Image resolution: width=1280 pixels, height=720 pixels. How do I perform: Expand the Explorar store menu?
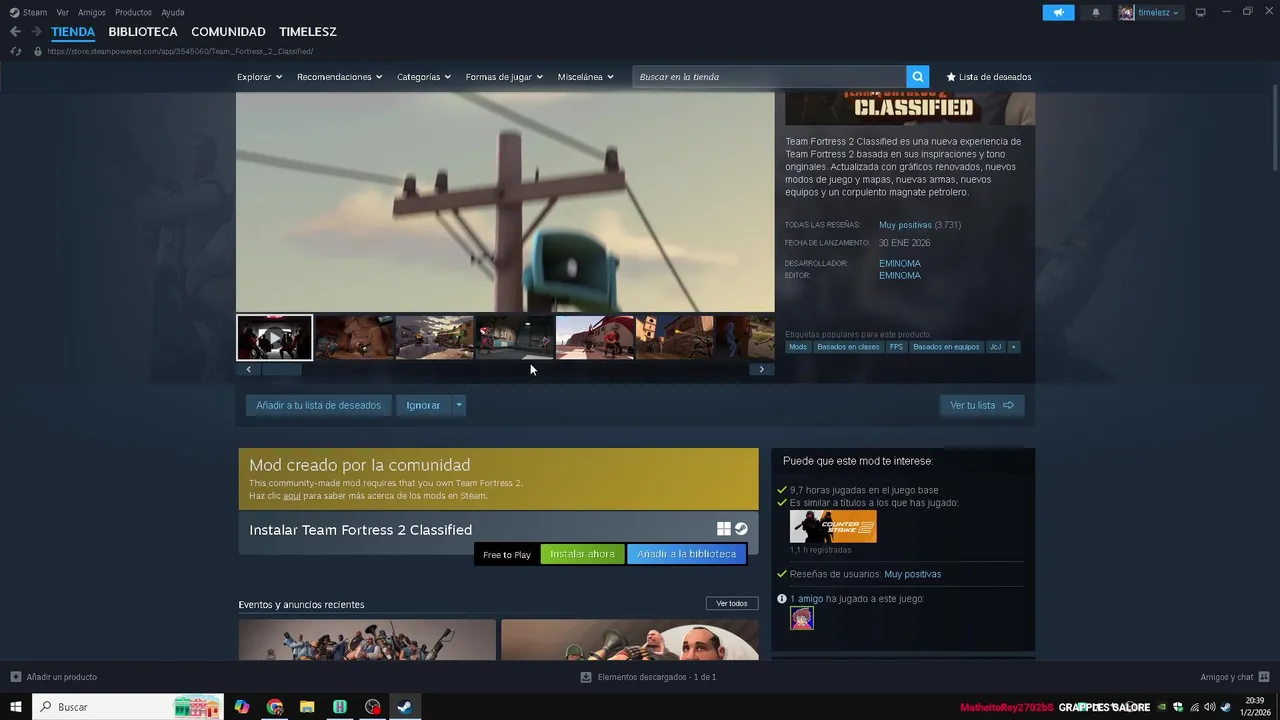pyautogui.click(x=260, y=77)
